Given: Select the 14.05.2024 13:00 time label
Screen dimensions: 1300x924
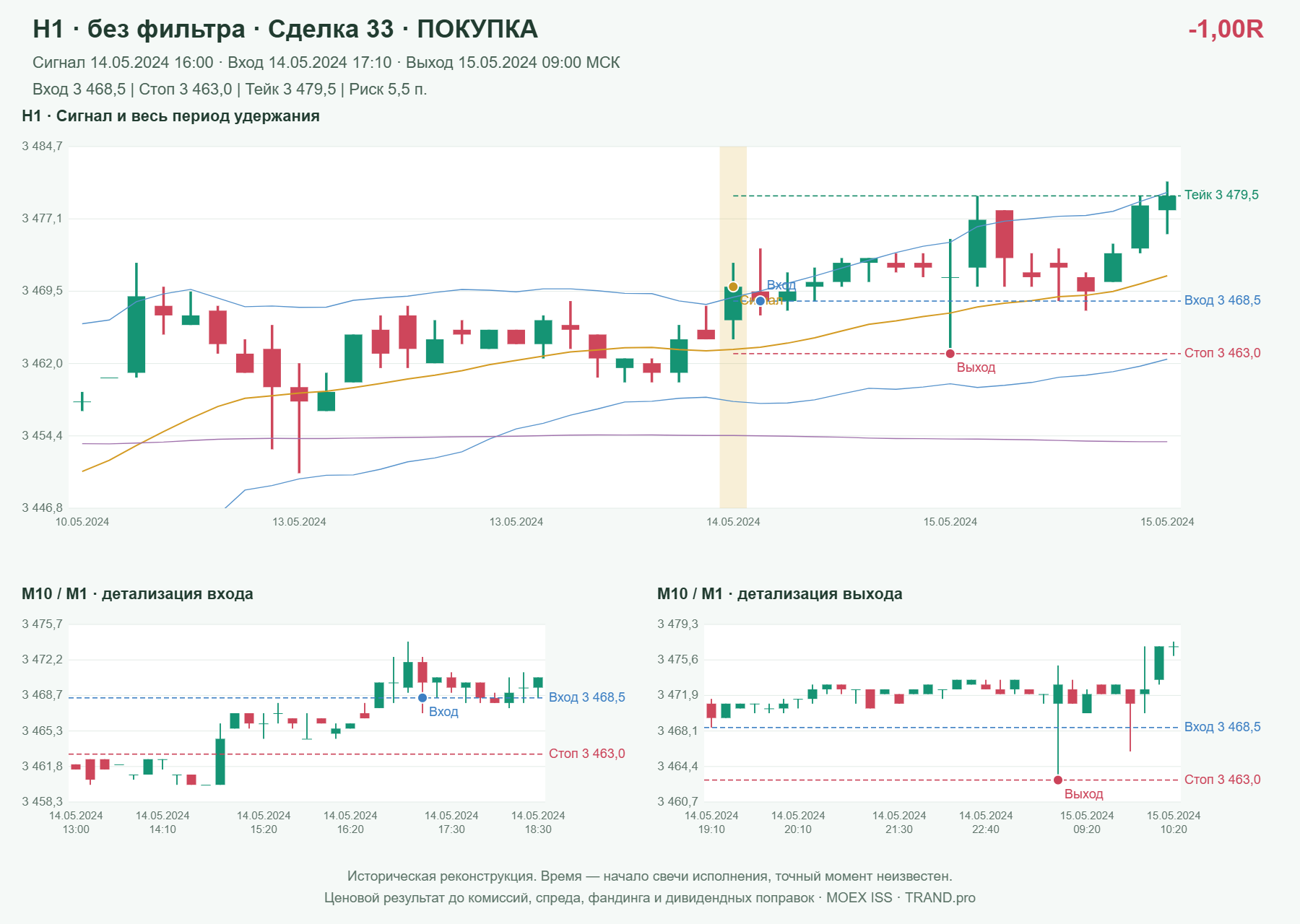Looking at the screenshot, I should pos(76,822).
